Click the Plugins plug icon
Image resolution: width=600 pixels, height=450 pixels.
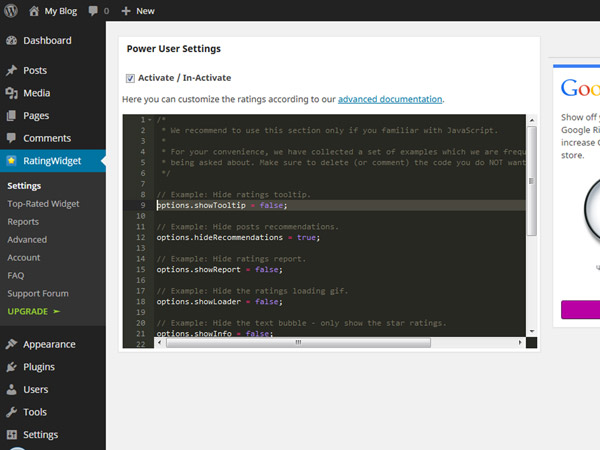pos(11,367)
